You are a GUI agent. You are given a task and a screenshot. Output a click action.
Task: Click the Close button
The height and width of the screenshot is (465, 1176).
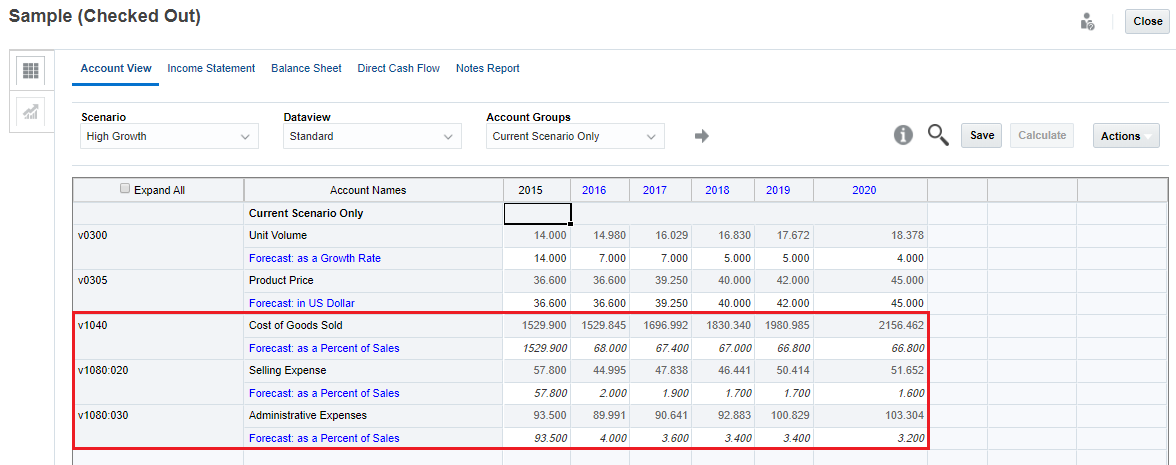(x=1147, y=21)
